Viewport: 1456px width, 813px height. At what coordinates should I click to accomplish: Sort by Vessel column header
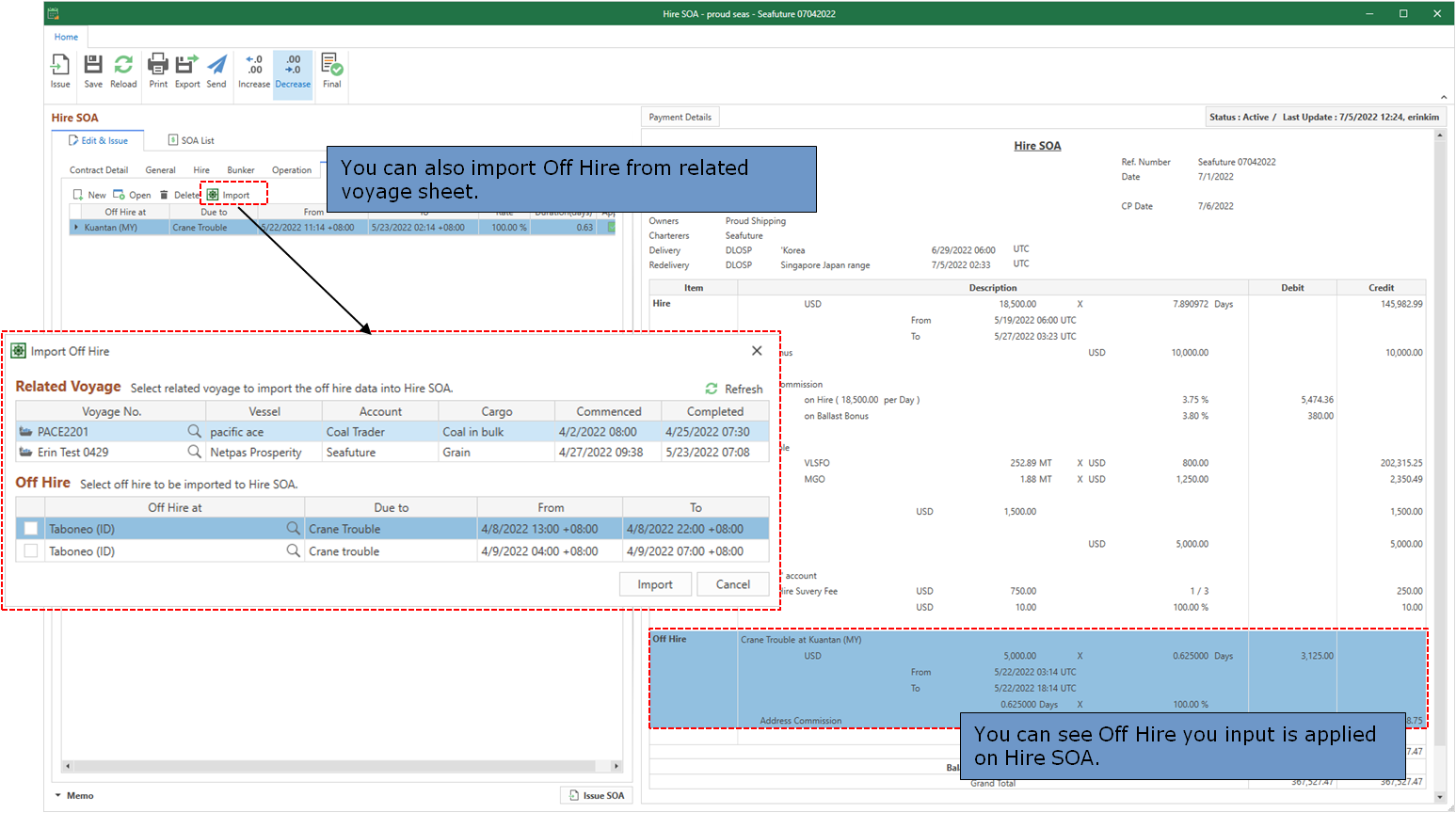264,411
